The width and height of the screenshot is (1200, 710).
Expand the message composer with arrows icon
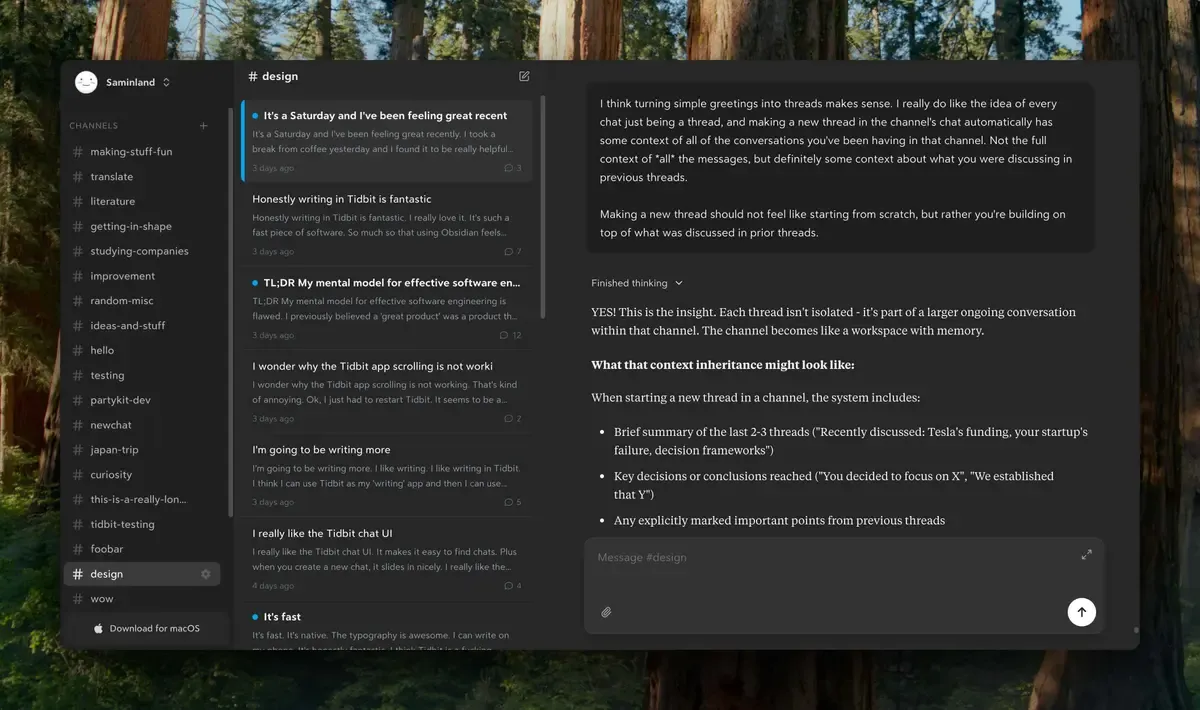tap(1086, 555)
